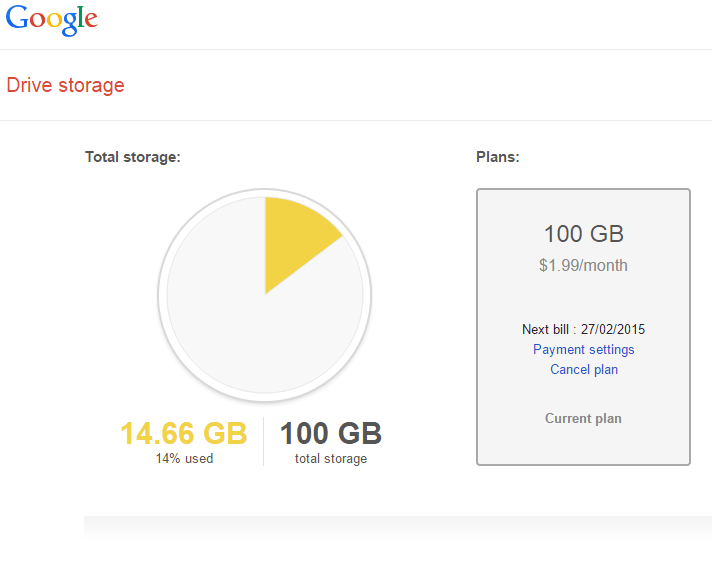Click the total storage caption below the chart
Image resolution: width=712 pixels, height=562 pixels.
[x=330, y=459]
